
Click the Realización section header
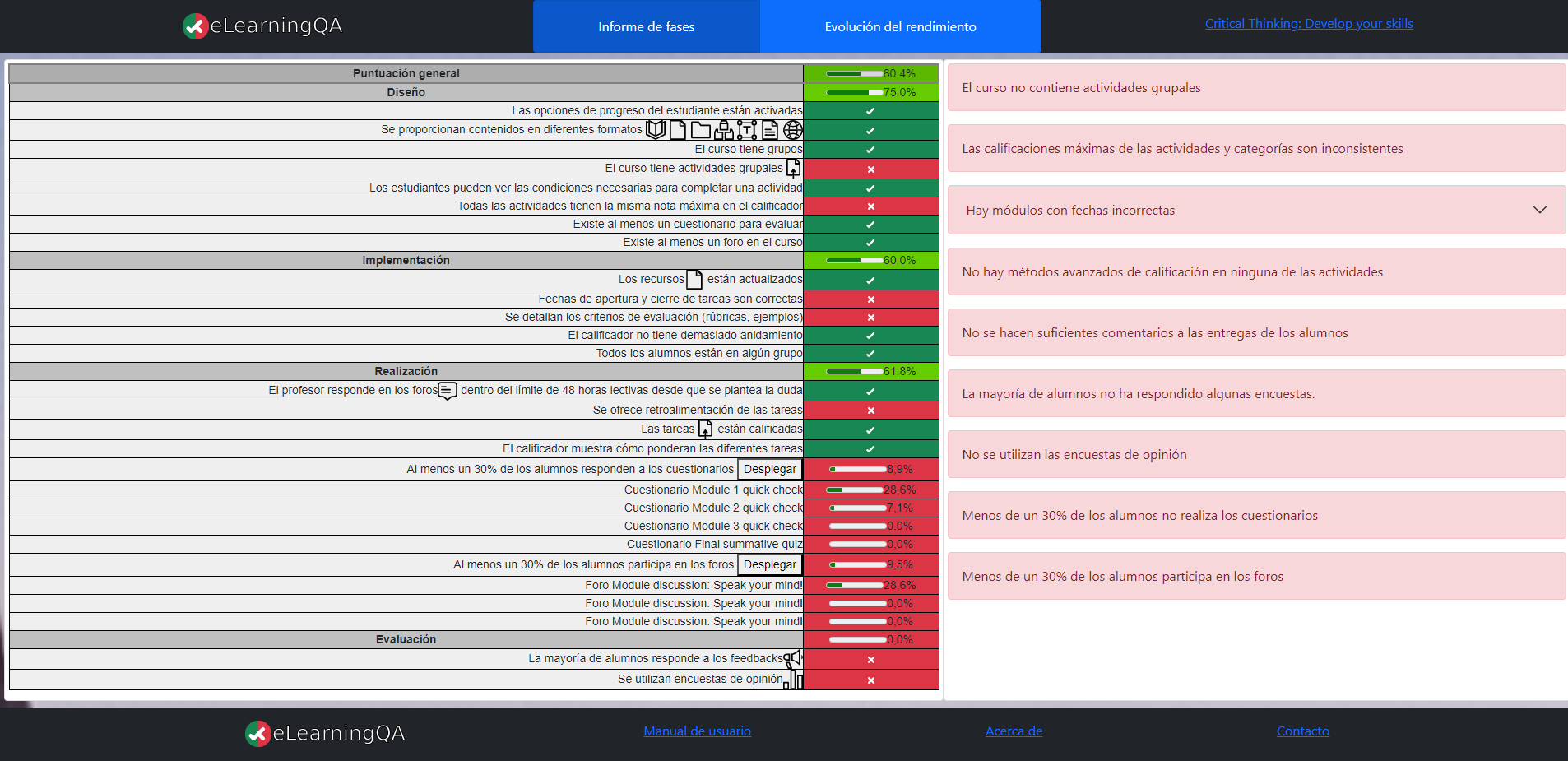pos(406,371)
